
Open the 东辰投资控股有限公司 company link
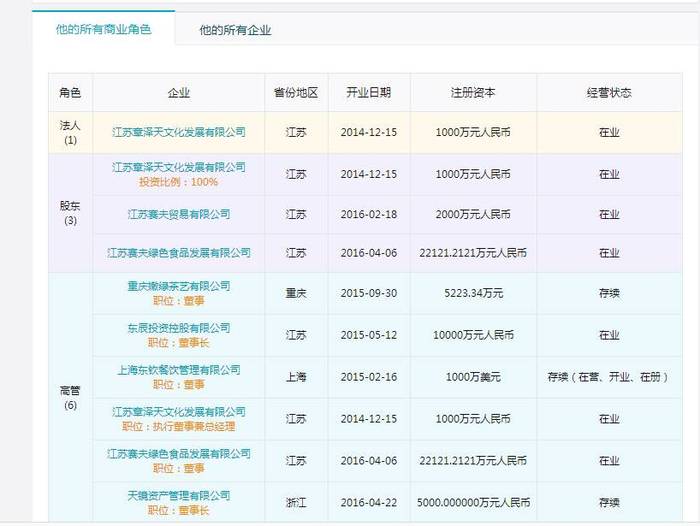(179, 328)
